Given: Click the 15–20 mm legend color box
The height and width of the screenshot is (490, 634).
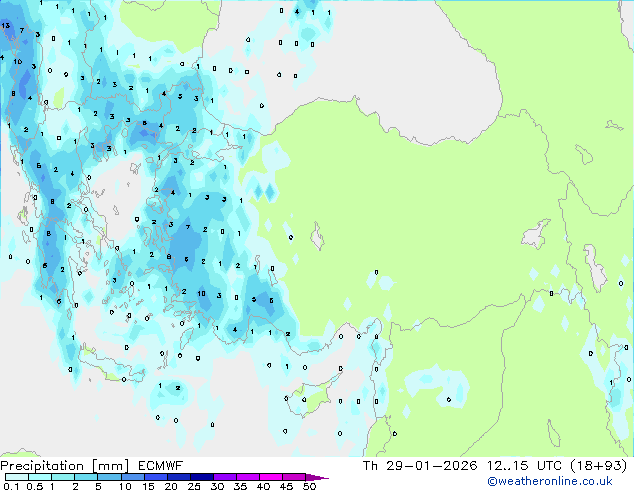Looking at the screenshot, I should (x=155, y=477).
